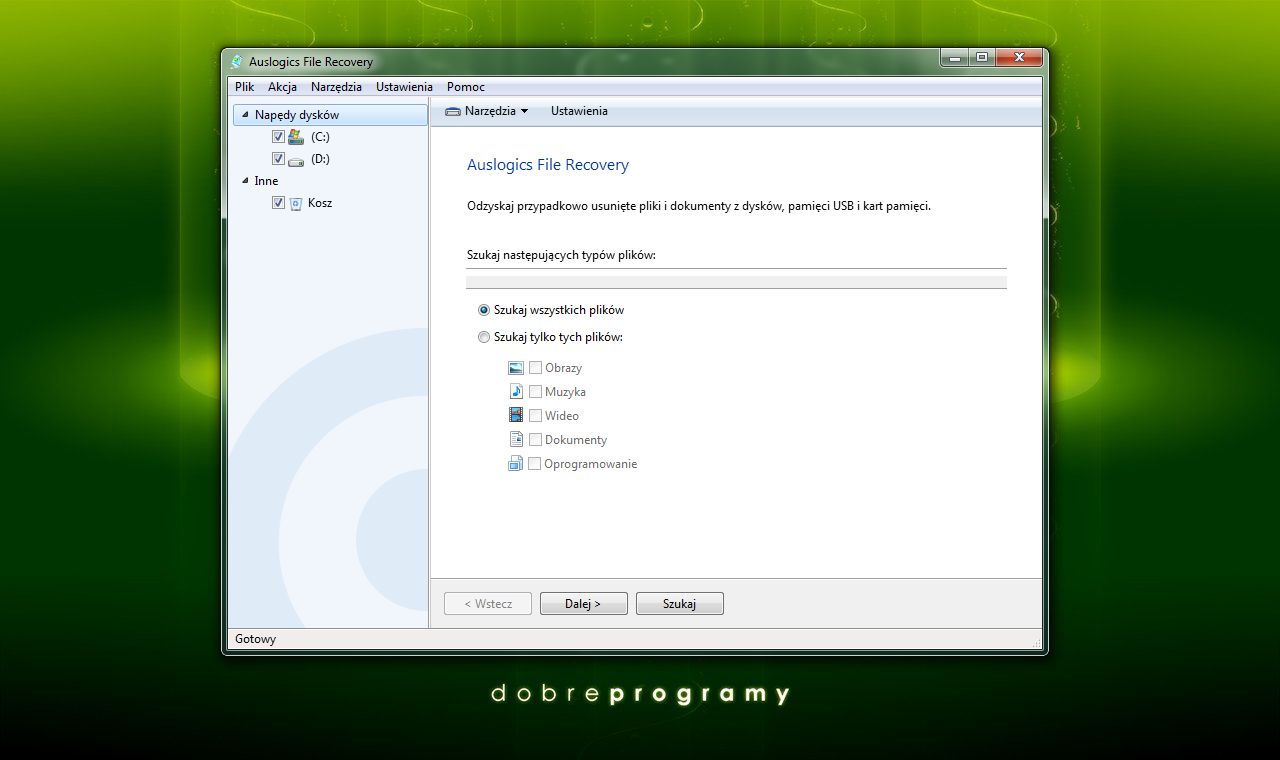
Task: Open the Akcja menu
Action: click(282, 87)
